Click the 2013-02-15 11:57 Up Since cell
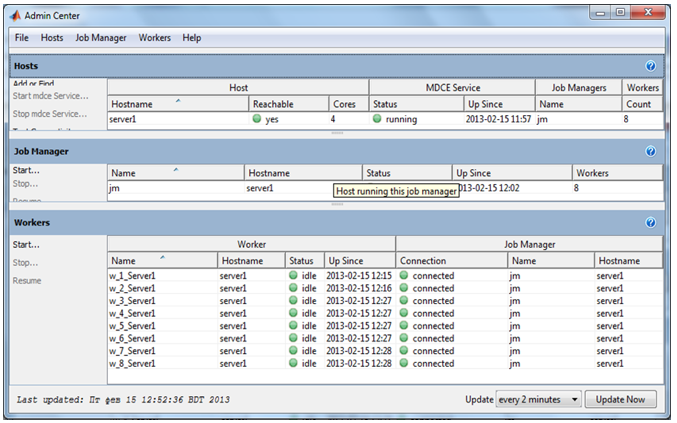 point(498,119)
